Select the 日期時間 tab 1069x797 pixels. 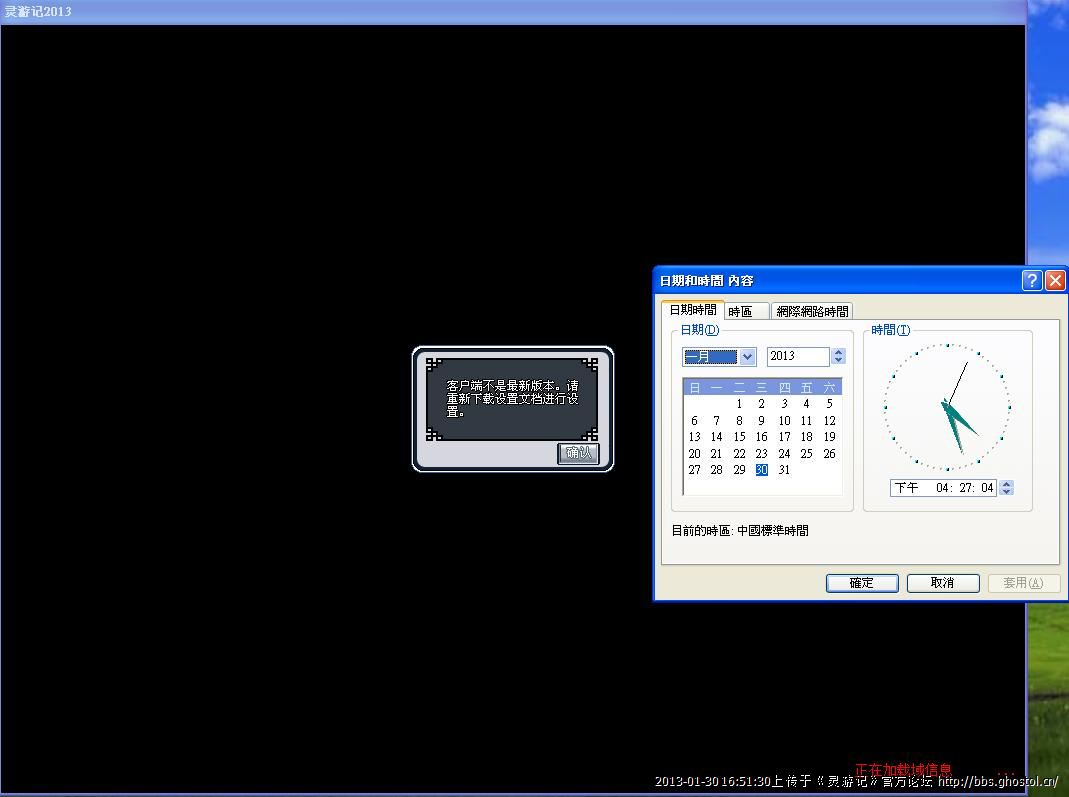pyautogui.click(x=692, y=310)
